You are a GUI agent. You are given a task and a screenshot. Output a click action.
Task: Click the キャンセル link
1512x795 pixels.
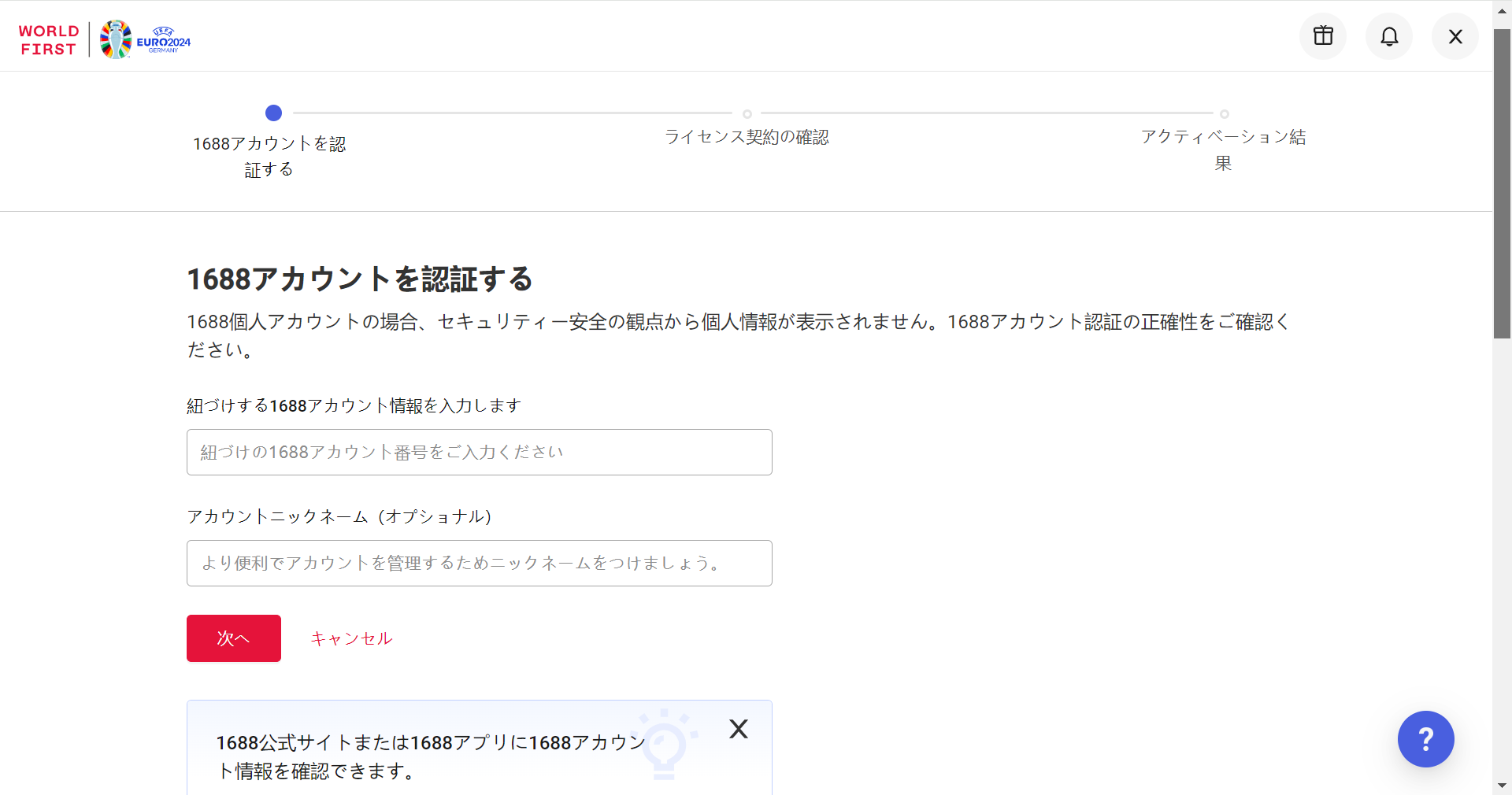coord(350,638)
